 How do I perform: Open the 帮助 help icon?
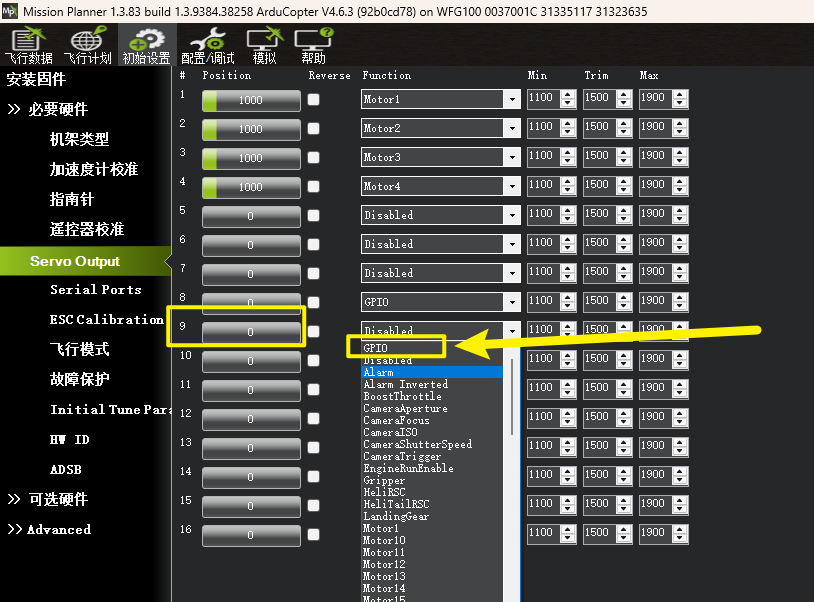(313, 46)
